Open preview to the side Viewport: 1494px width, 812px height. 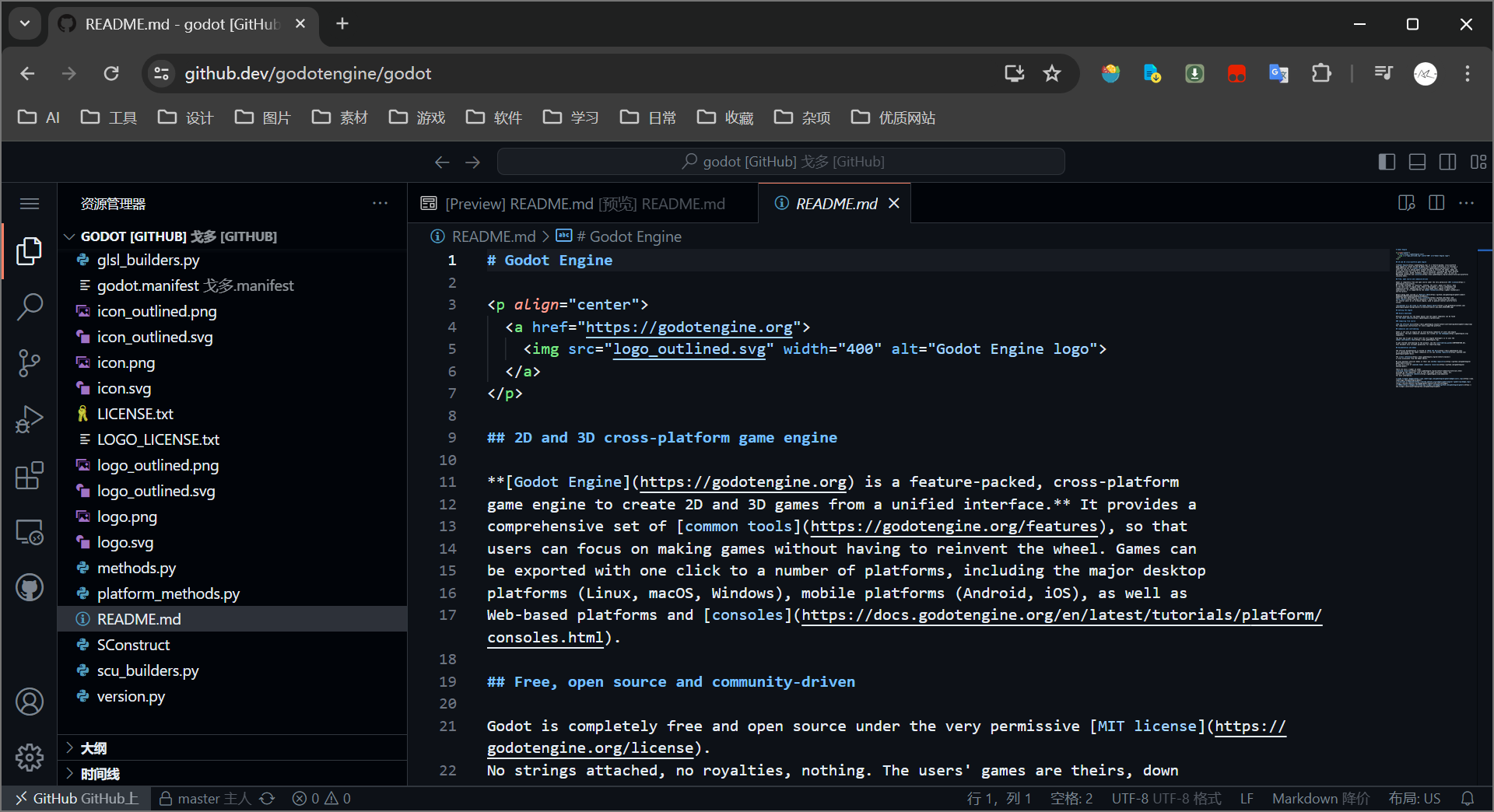(x=1406, y=203)
